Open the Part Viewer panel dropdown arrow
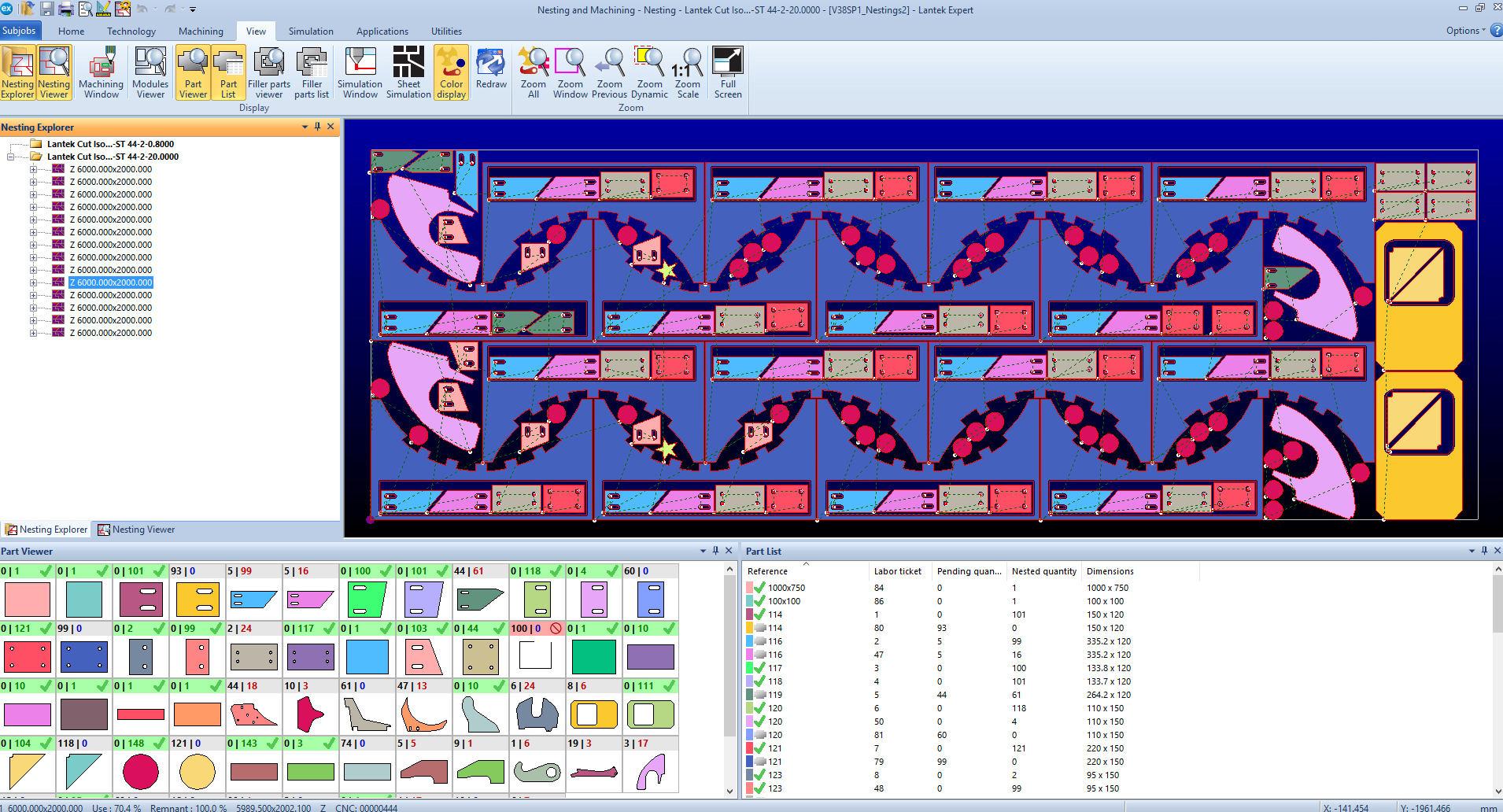The height and width of the screenshot is (812, 1503). 703,551
